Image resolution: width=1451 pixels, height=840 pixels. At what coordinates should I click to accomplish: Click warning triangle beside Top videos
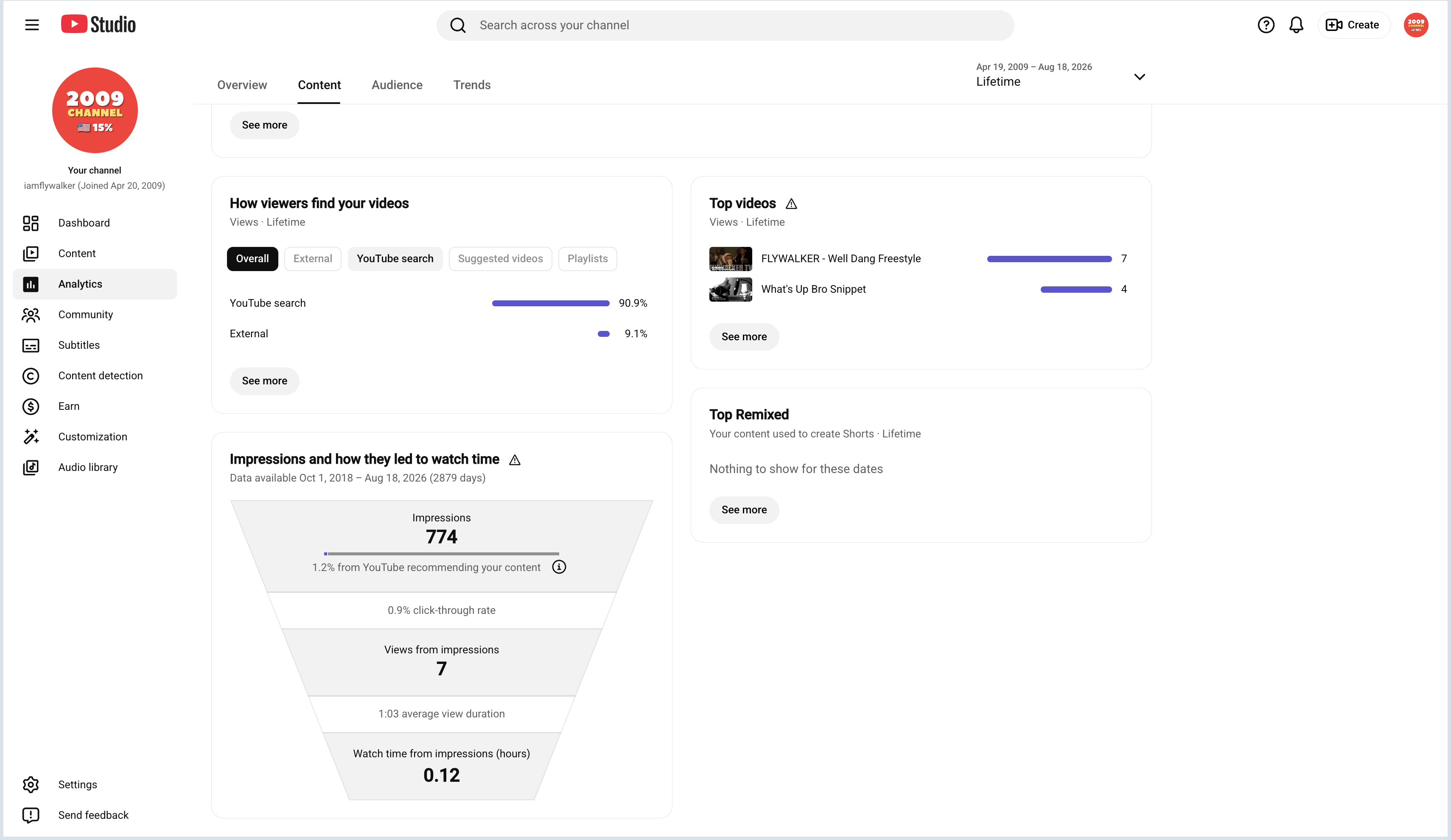(x=791, y=203)
